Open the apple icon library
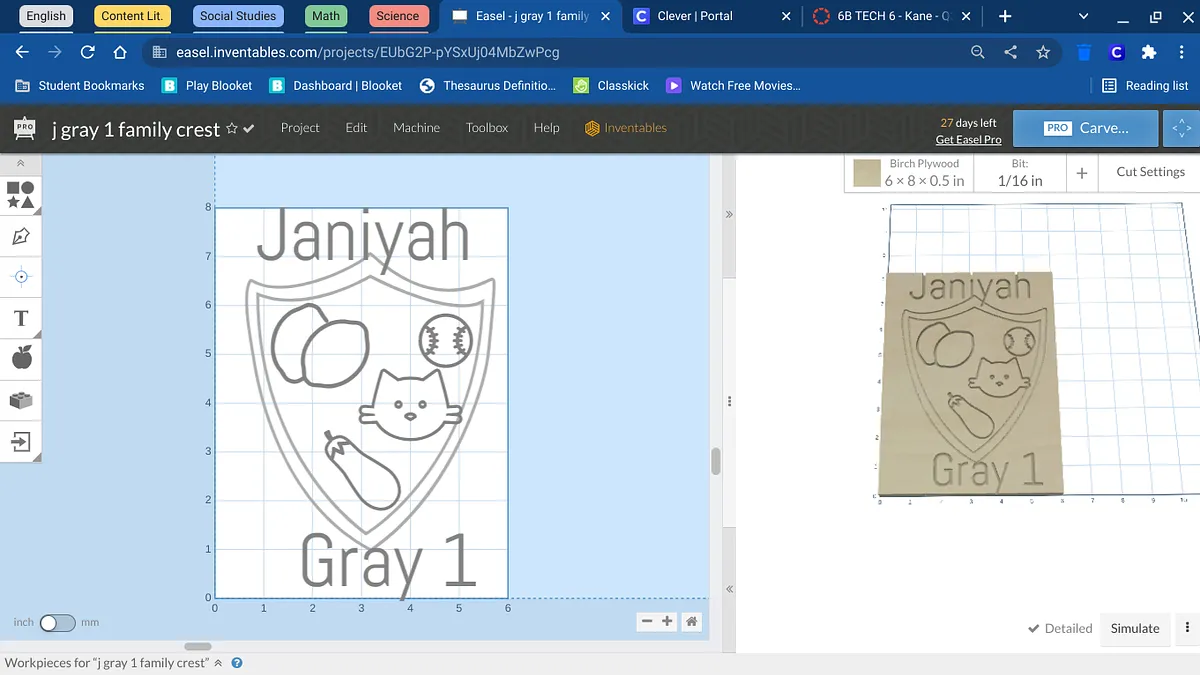The width and height of the screenshot is (1200, 675). pos(21,357)
